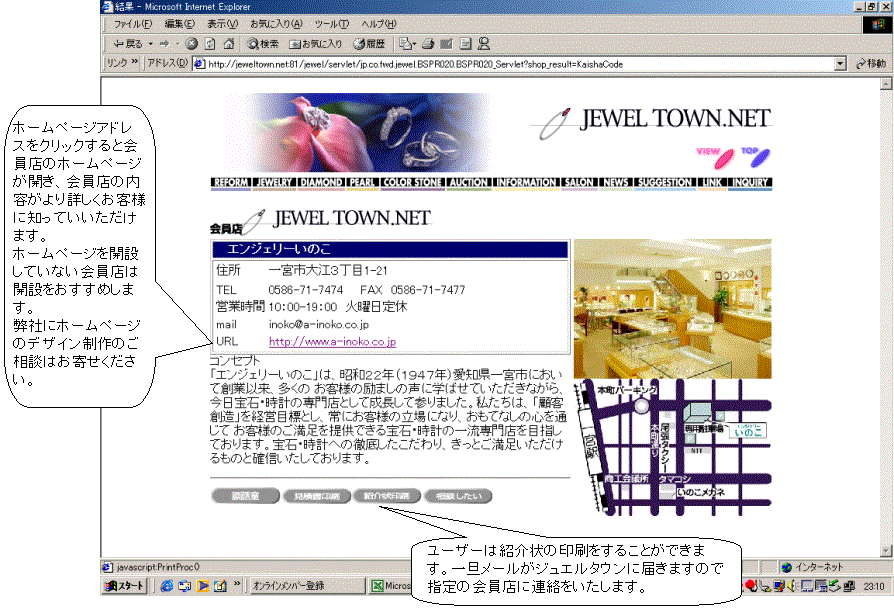
Task: Select the SALON navigation tab
Action: tap(579, 182)
